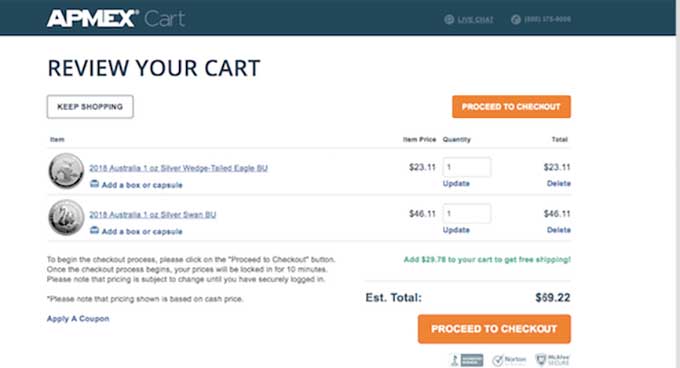This screenshot has height=368, width=680.
Task: Open 2018 Australia Silver Swan BU link
Action: point(153,215)
